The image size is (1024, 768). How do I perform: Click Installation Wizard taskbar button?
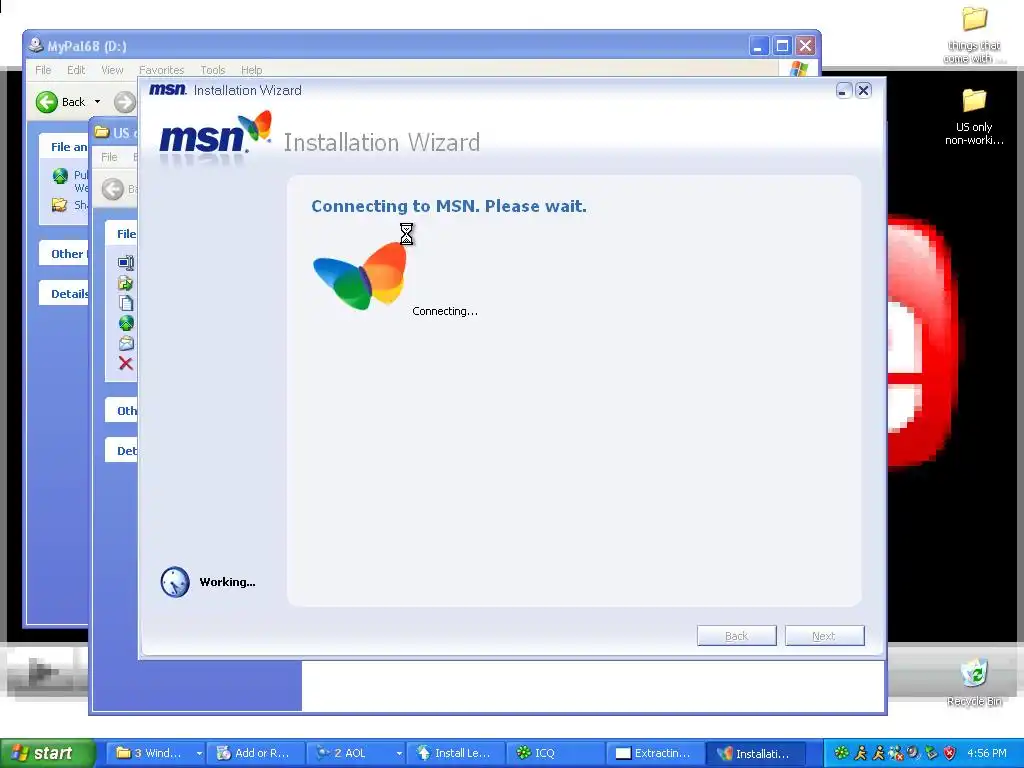[756, 753]
